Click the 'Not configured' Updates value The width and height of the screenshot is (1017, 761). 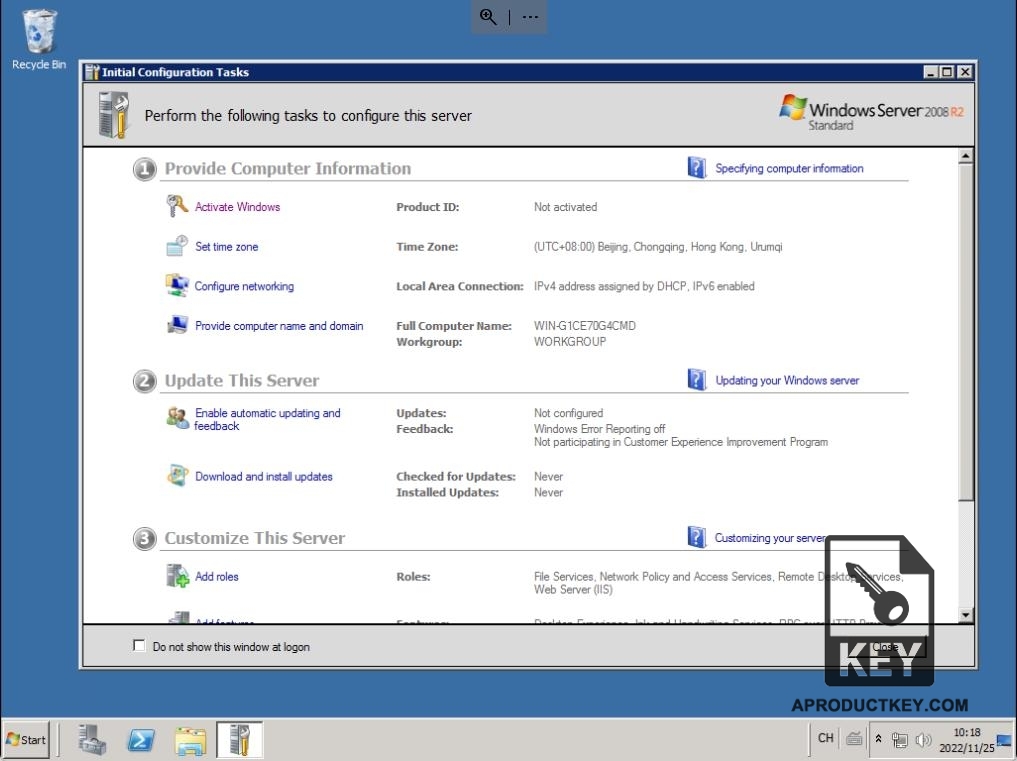568,413
